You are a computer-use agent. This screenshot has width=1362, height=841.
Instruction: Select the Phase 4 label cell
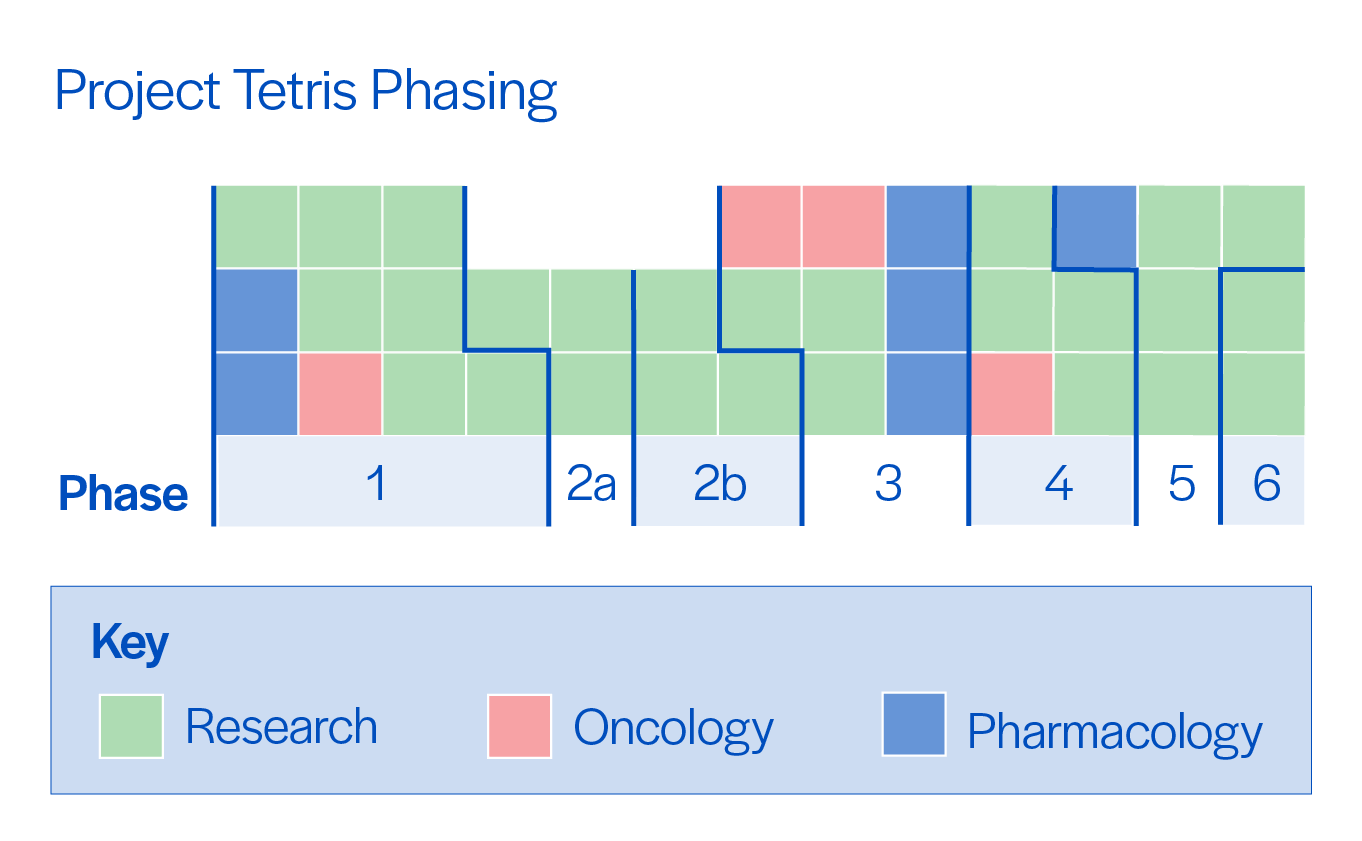click(x=1056, y=484)
